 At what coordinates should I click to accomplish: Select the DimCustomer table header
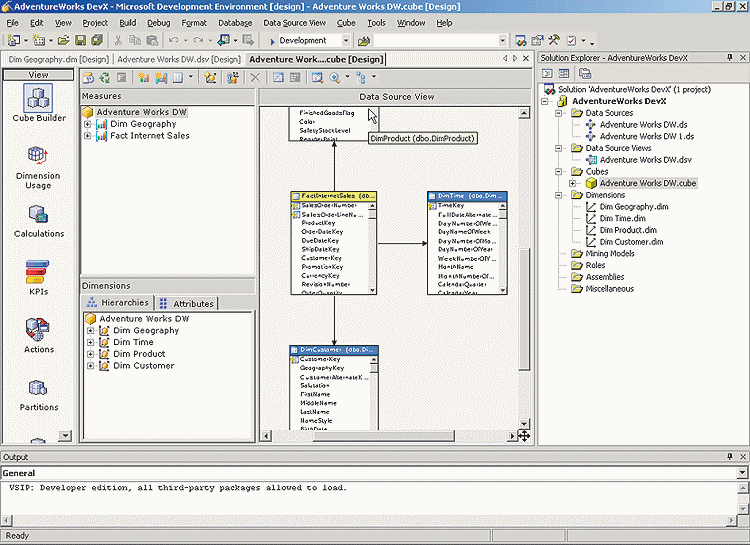(334, 350)
